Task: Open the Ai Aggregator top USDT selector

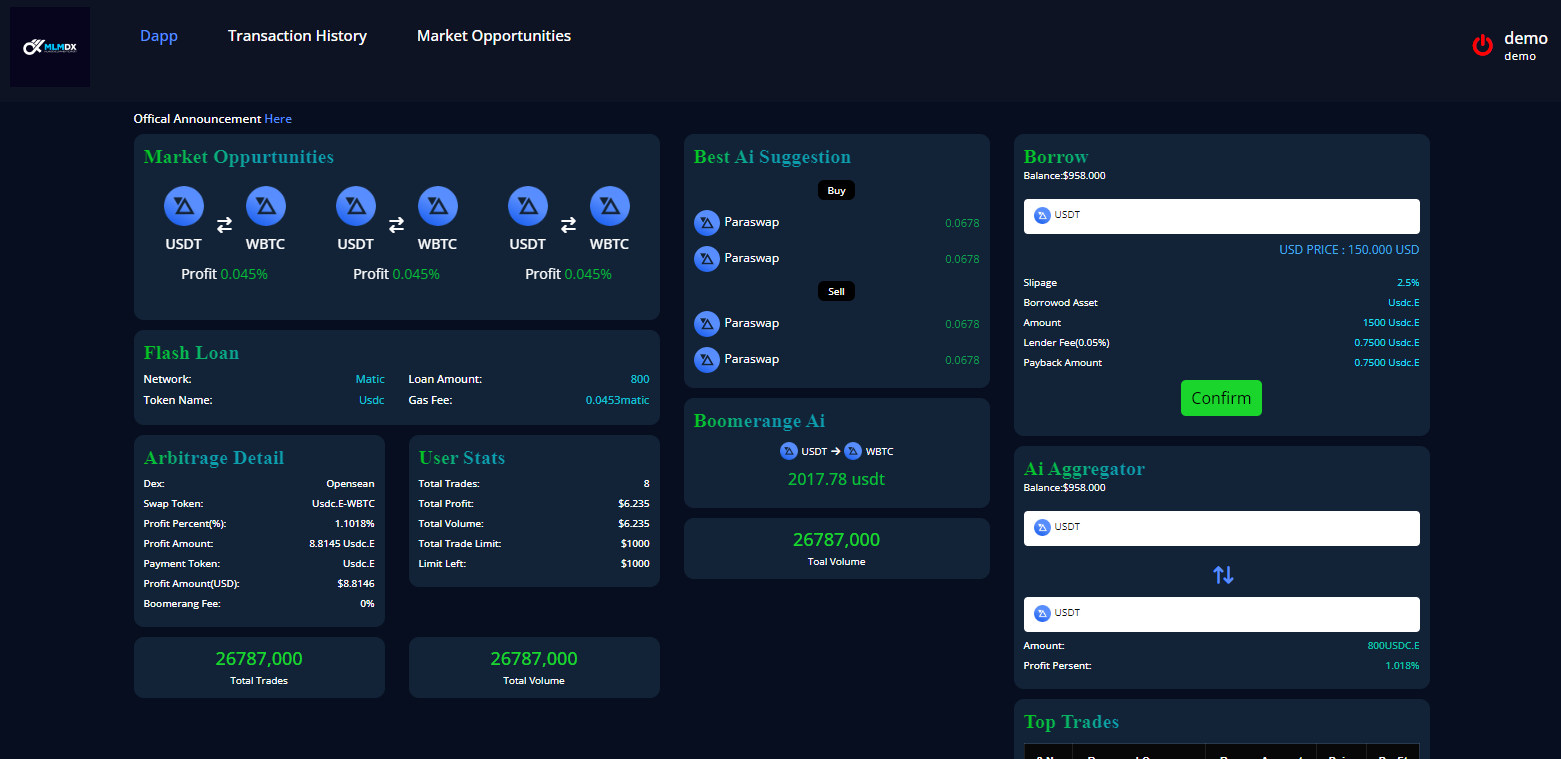Action: click(x=1221, y=528)
